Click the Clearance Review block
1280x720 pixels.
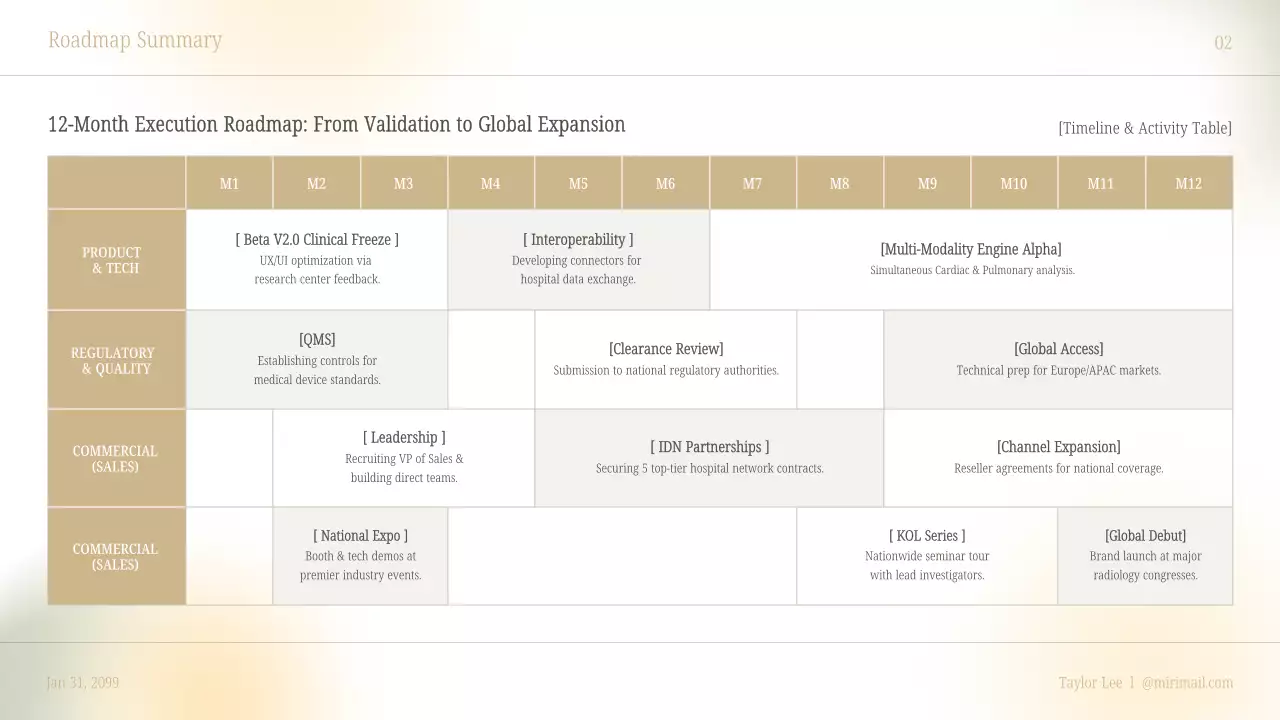click(x=666, y=359)
